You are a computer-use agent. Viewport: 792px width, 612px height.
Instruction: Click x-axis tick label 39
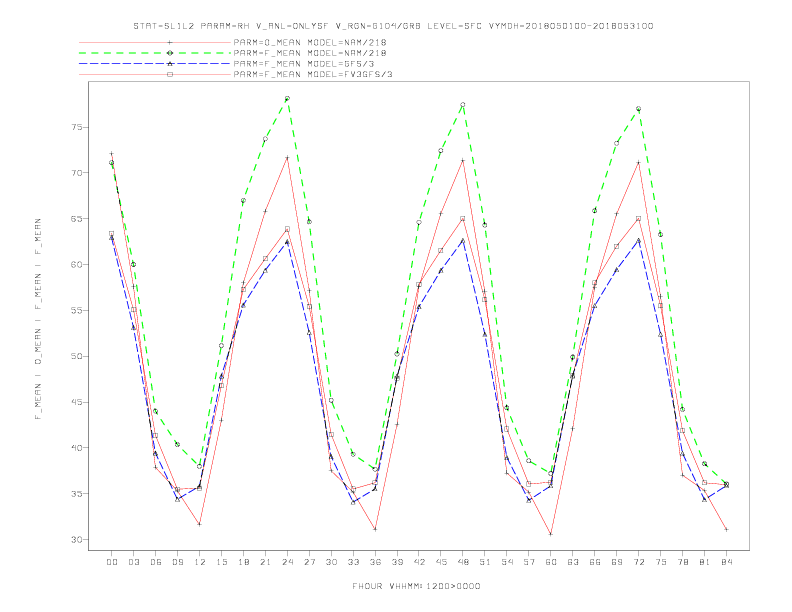tap(397, 562)
